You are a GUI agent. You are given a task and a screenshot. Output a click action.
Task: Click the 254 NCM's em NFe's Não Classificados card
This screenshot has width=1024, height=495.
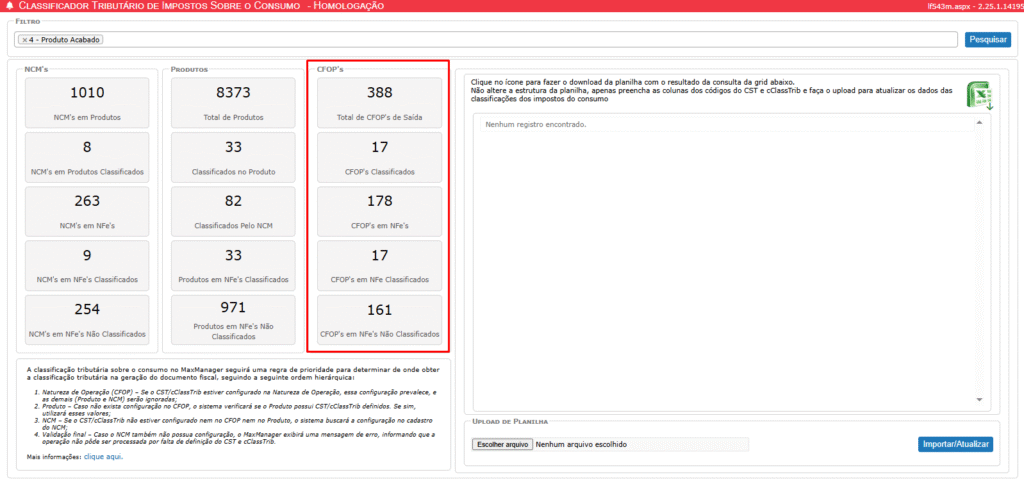[87, 319]
